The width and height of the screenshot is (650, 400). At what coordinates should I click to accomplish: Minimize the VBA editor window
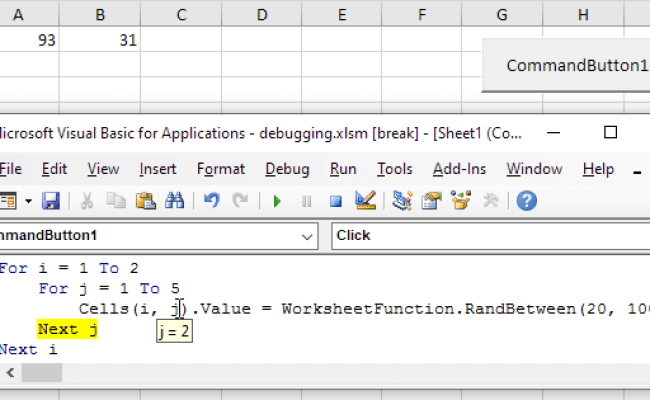553,133
